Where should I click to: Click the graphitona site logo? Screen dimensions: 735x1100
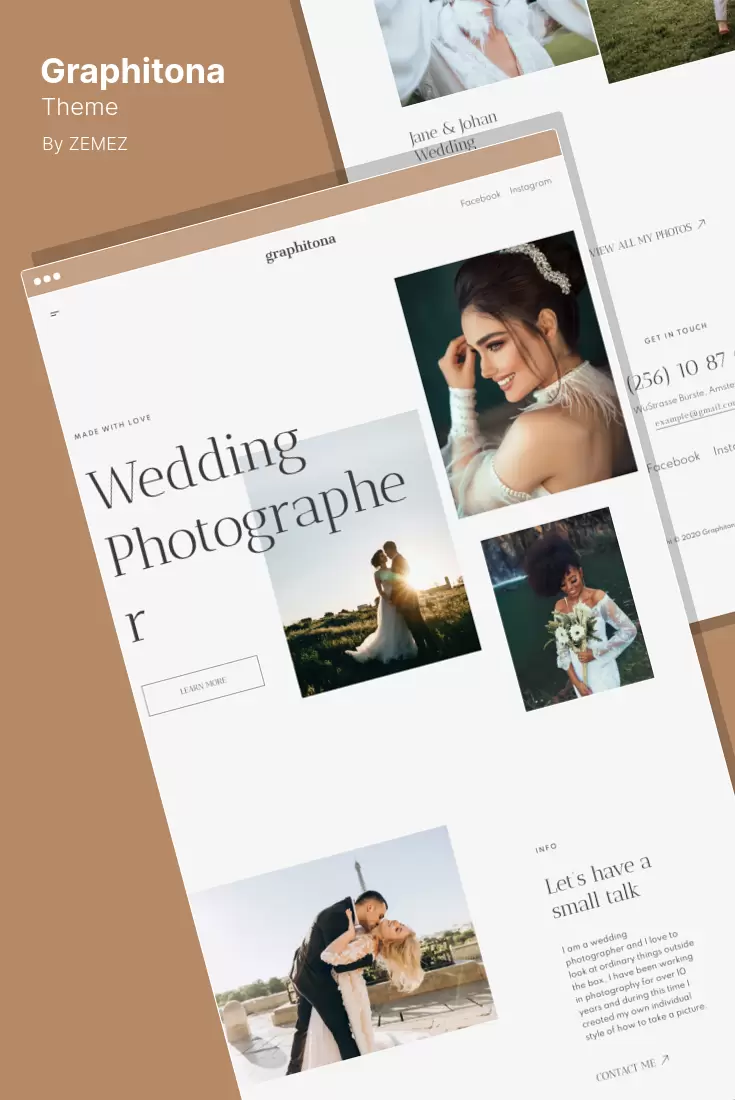pyautogui.click(x=300, y=248)
